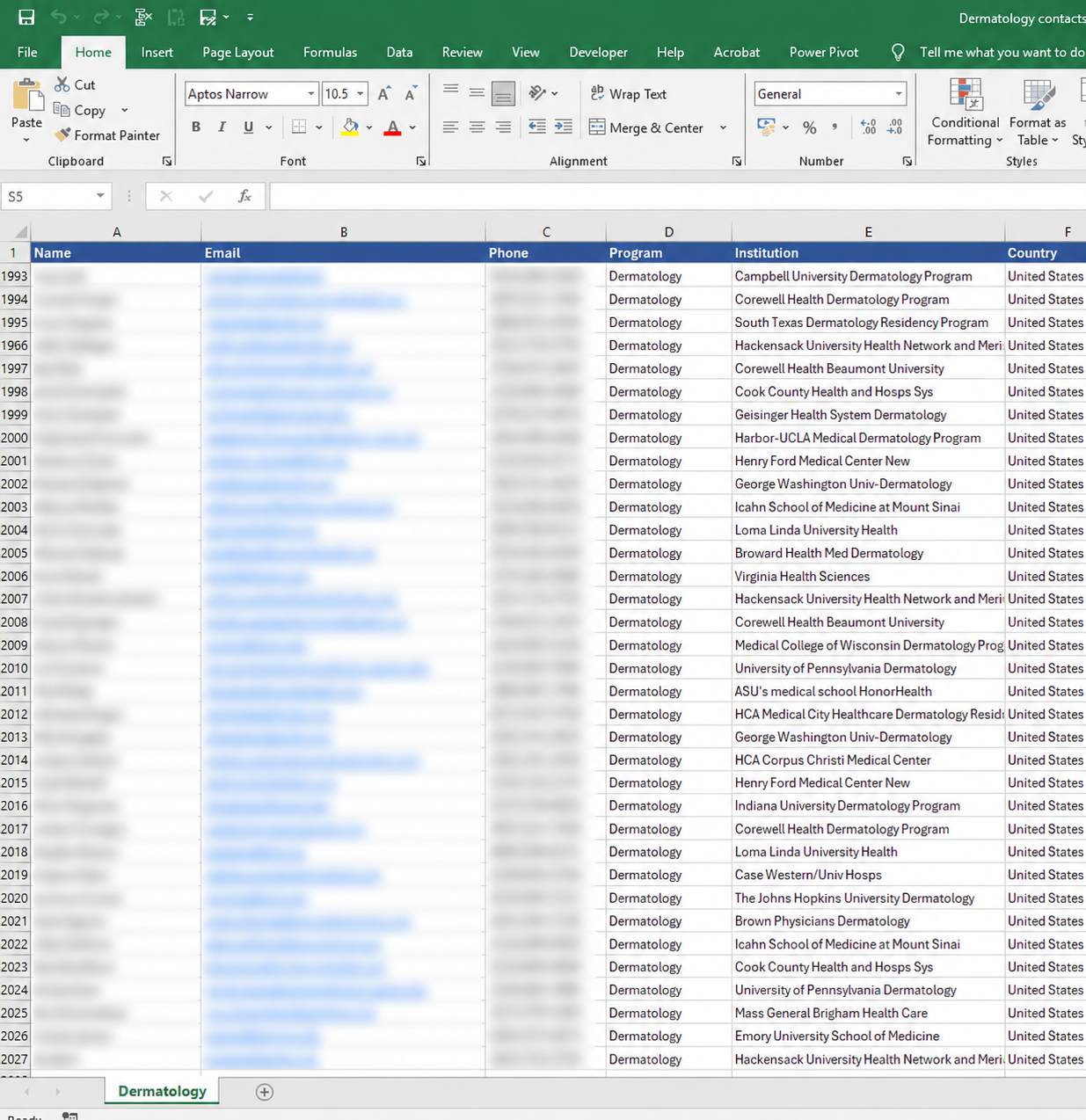The width and height of the screenshot is (1086, 1120).
Task: Open the Merge & Center dropdown arrow
Action: click(x=723, y=127)
